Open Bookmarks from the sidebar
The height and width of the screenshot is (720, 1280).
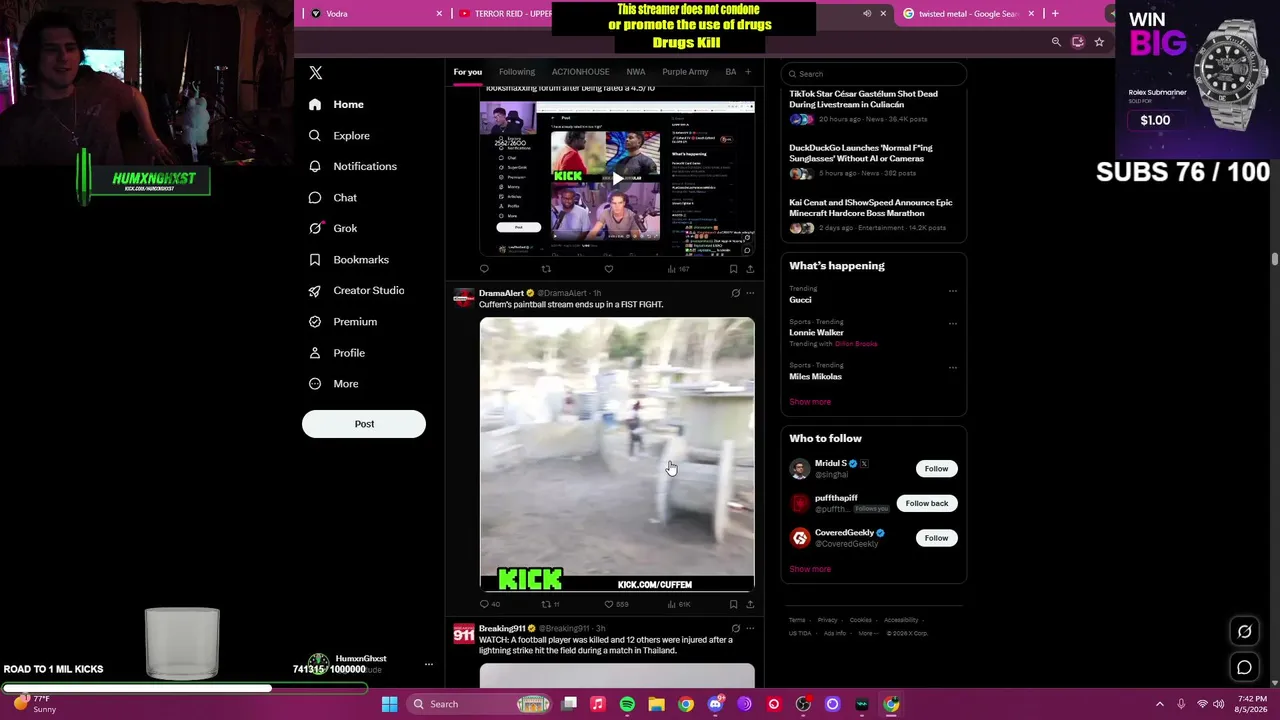(x=349, y=259)
